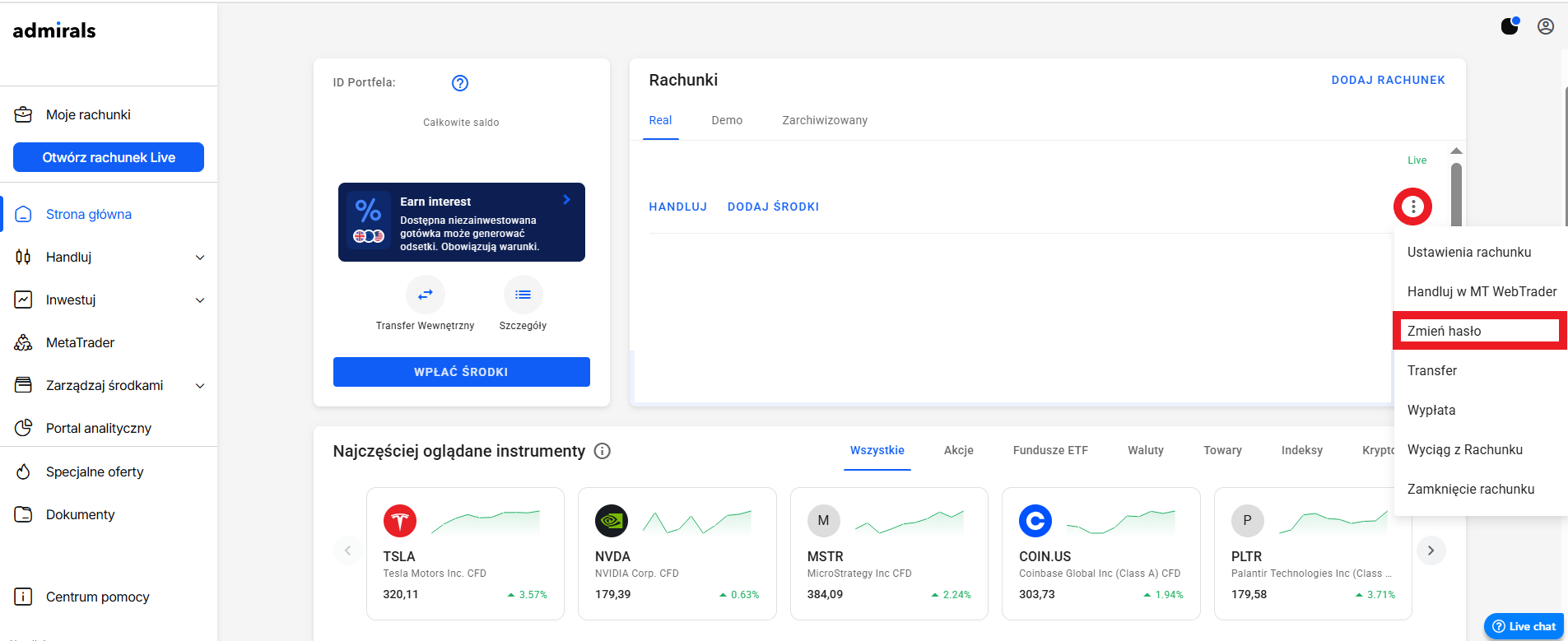Image resolution: width=1568 pixels, height=641 pixels.
Task: Open Earn interest banner arrow
Action: pos(566,200)
